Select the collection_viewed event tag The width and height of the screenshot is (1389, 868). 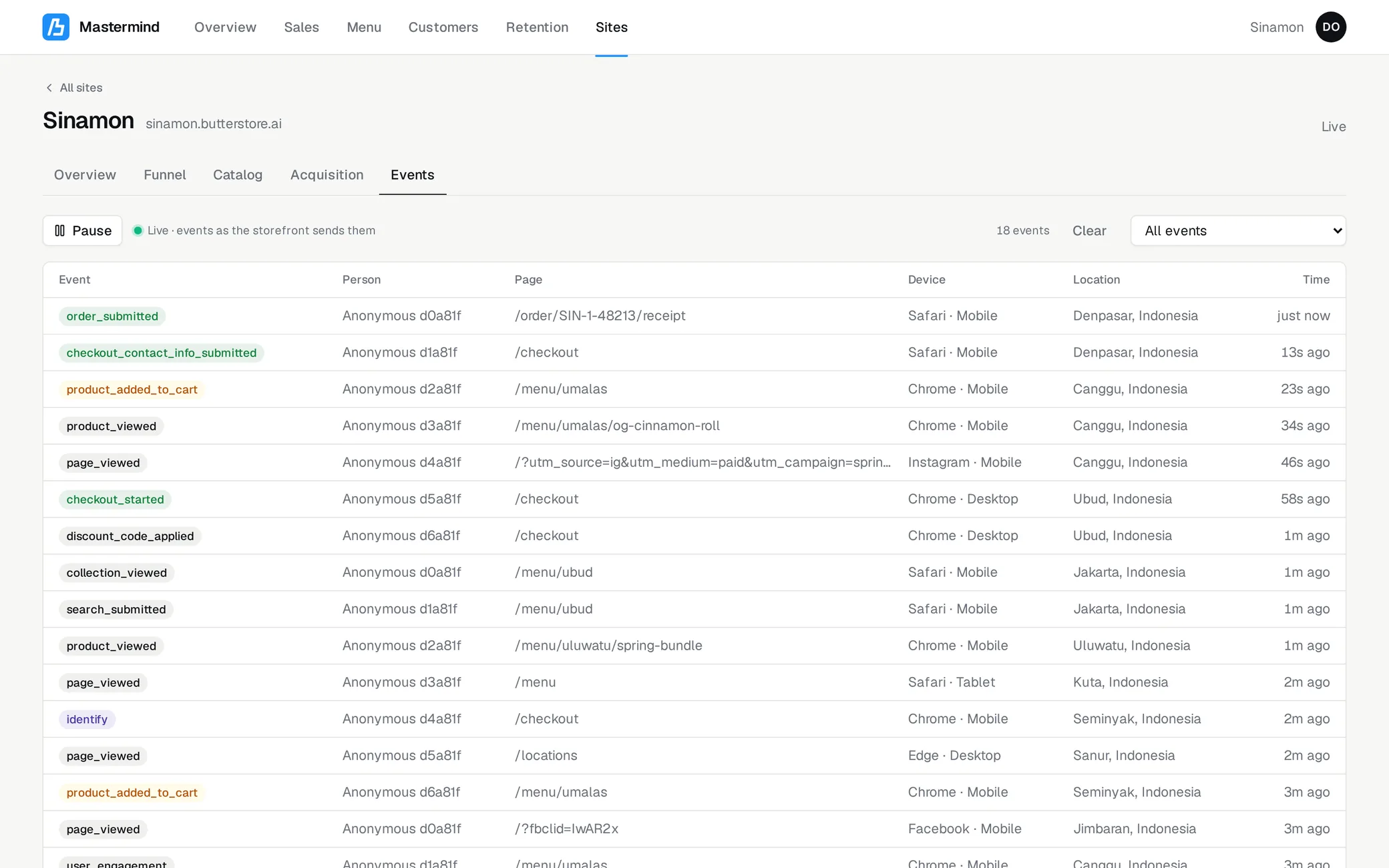click(116, 573)
